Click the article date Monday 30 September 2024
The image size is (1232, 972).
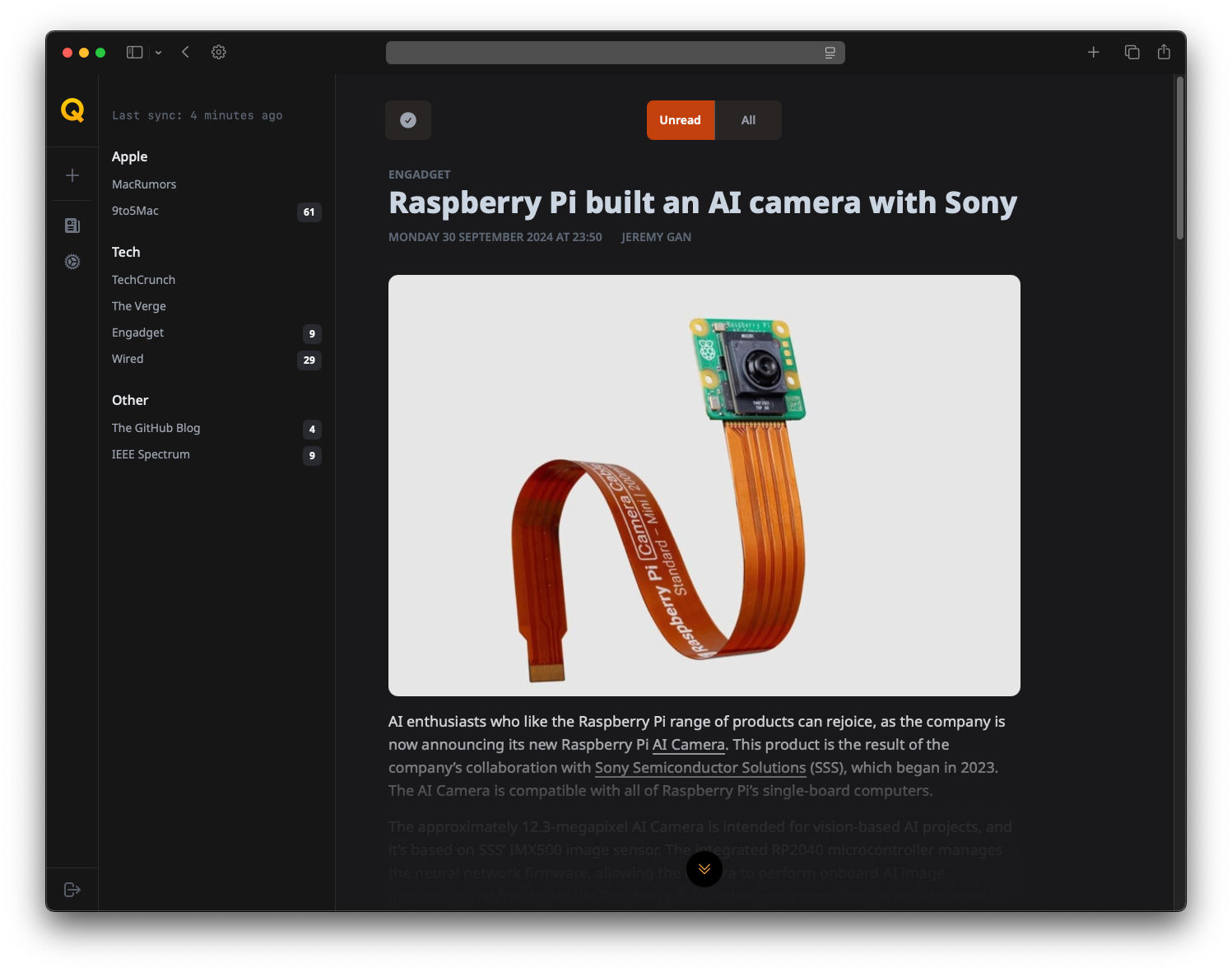point(495,237)
